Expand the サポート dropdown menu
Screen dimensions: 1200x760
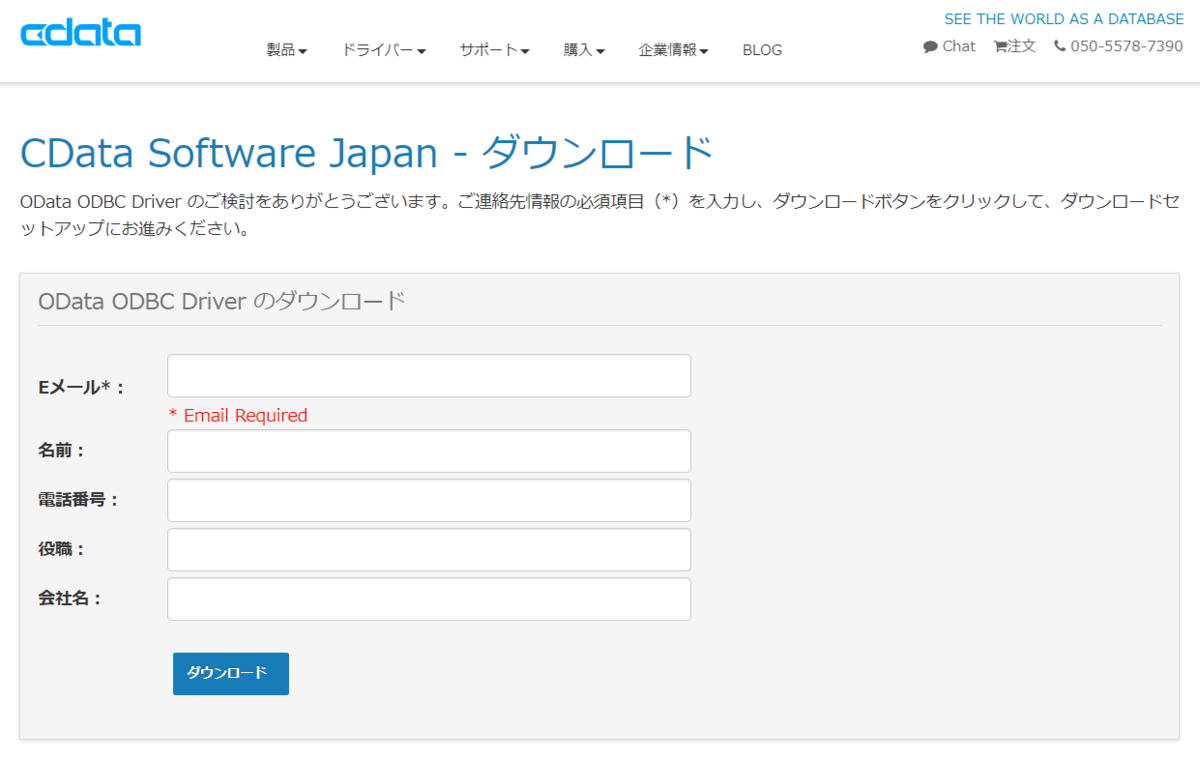coord(495,50)
